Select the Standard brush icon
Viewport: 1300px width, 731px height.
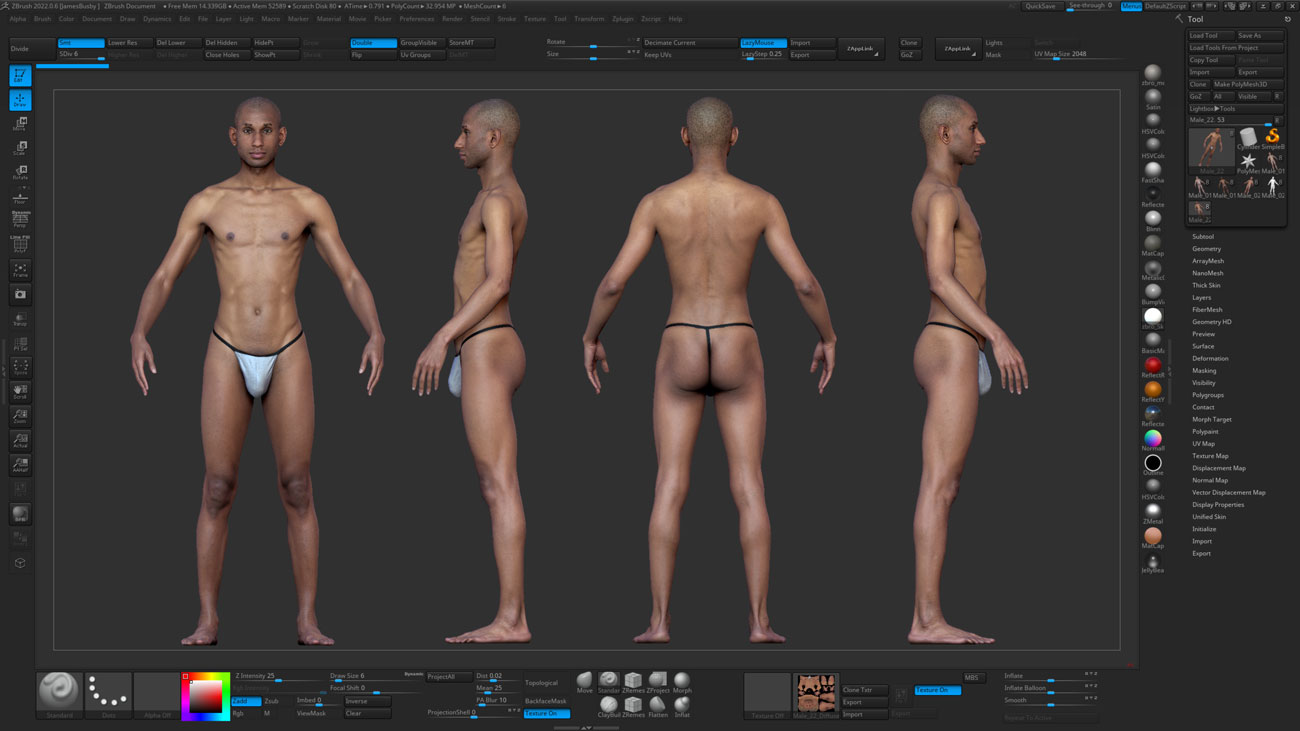(59, 690)
